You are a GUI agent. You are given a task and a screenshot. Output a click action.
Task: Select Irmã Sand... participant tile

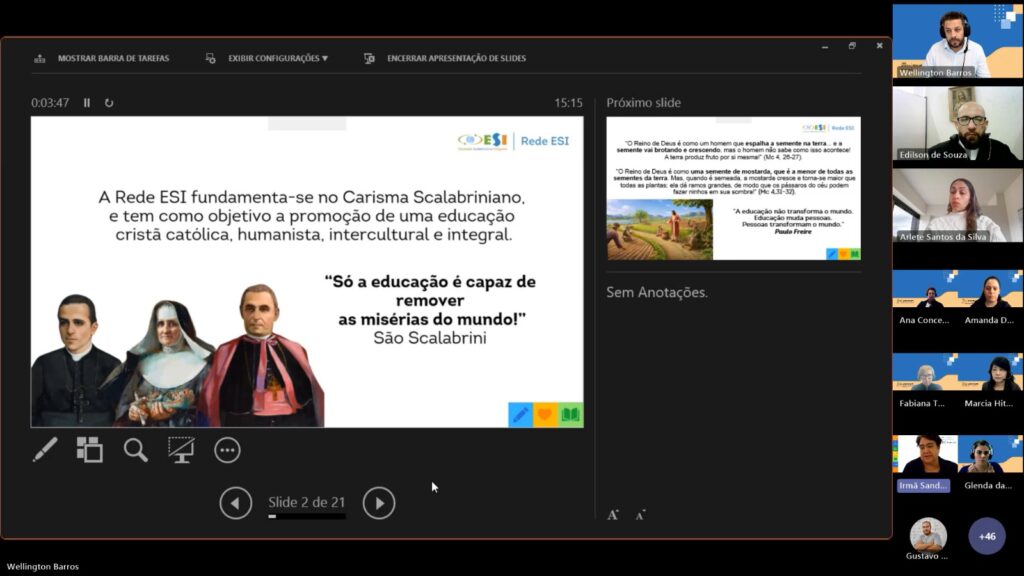click(925, 463)
